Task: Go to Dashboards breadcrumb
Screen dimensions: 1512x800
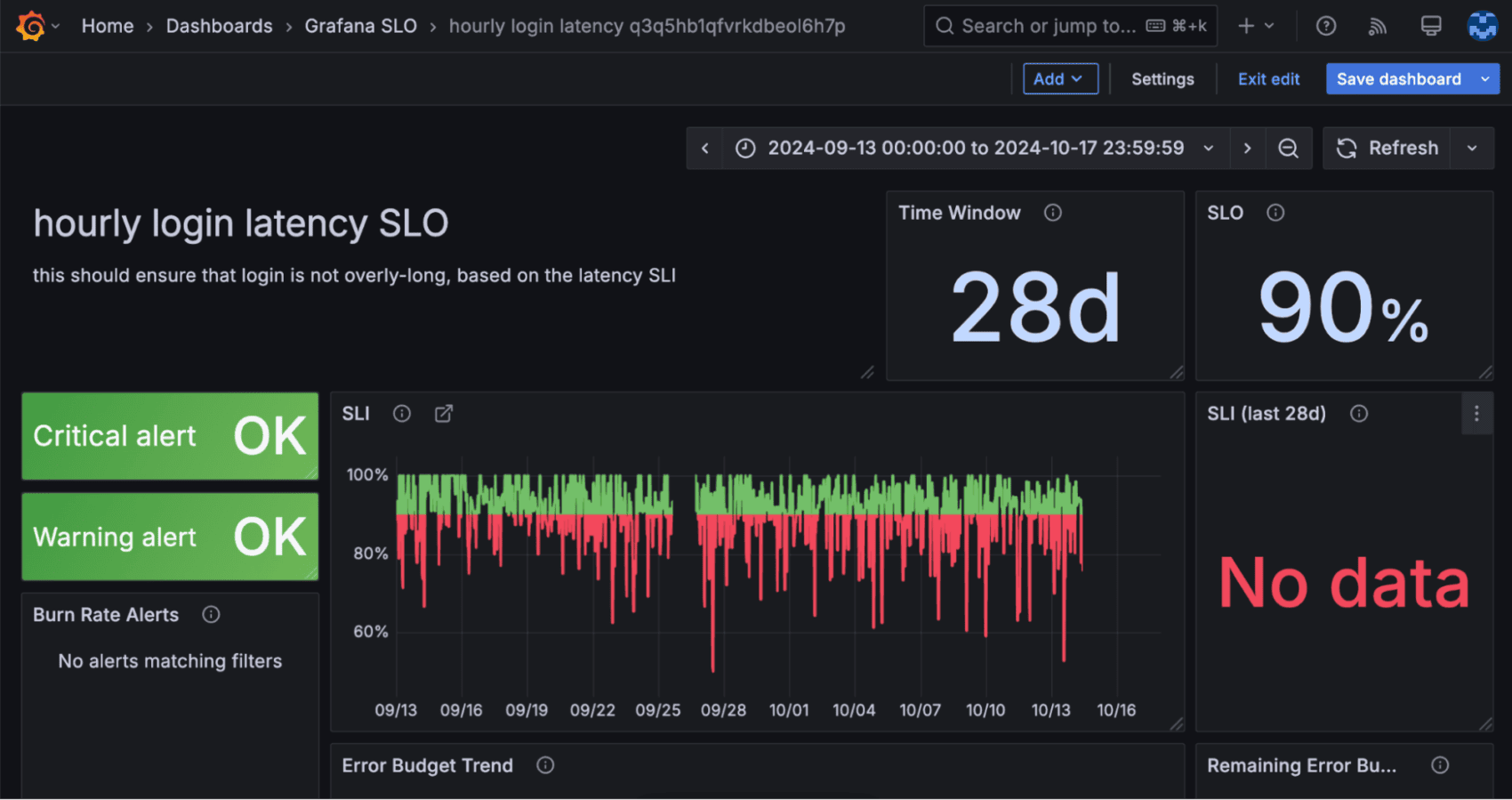Action: click(x=220, y=26)
